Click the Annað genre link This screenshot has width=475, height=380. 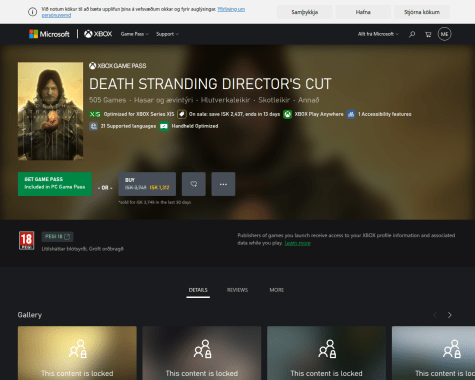pyautogui.click(x=308, y=100)
